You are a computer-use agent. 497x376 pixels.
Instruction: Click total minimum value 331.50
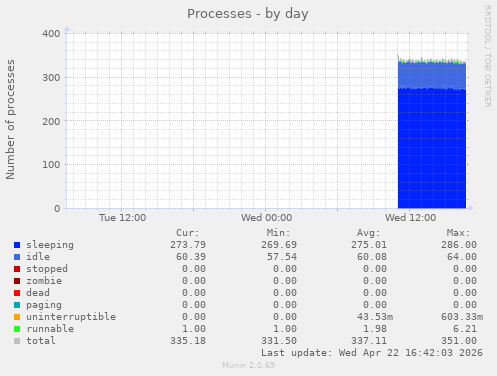279,341
